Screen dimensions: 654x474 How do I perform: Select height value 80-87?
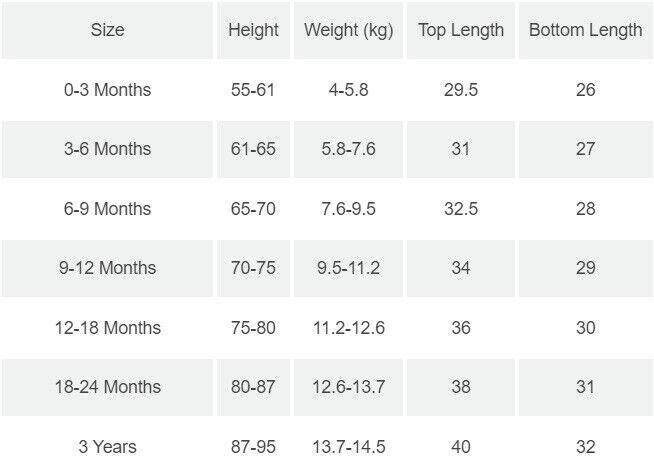coord(253,387)
